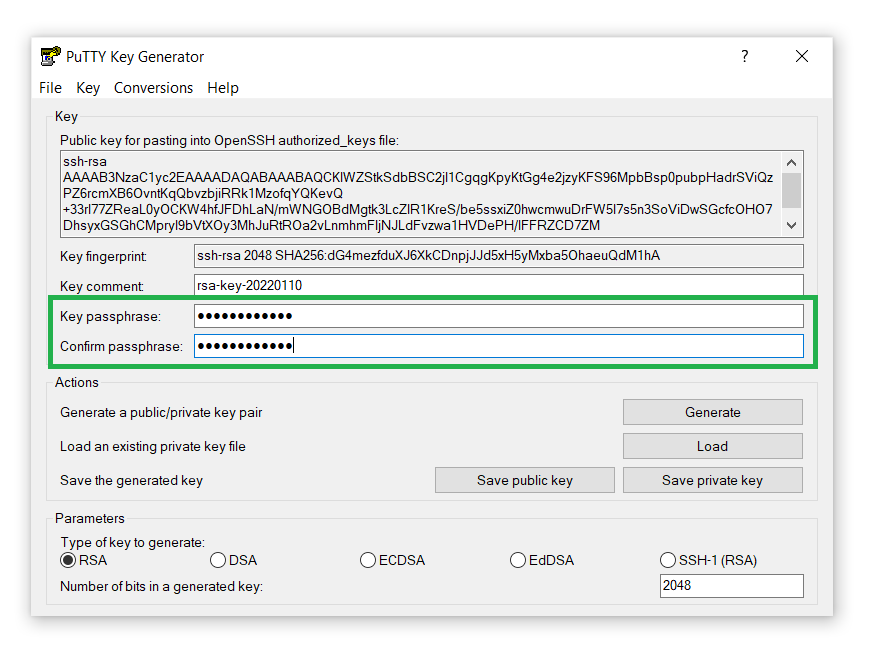Click the question mark help button in title bar
The height and width of the screenshot is (651, 872).
(744, 56)
